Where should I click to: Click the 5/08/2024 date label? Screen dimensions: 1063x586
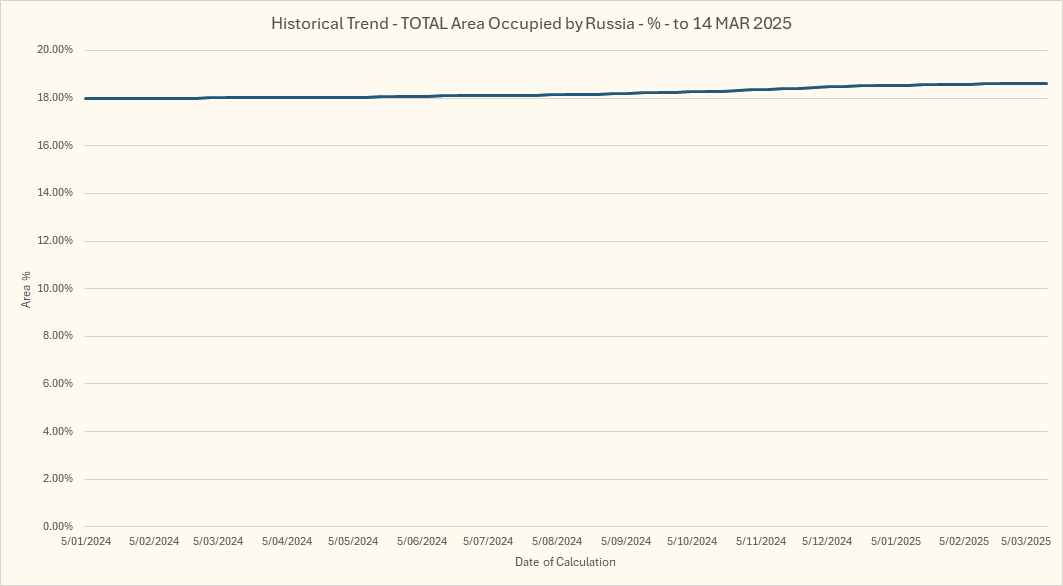click(x=557, y=541)
